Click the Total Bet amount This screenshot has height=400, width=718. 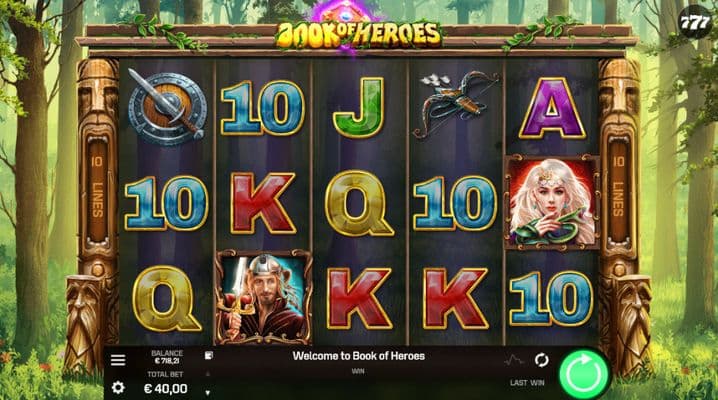pos(165,389)
